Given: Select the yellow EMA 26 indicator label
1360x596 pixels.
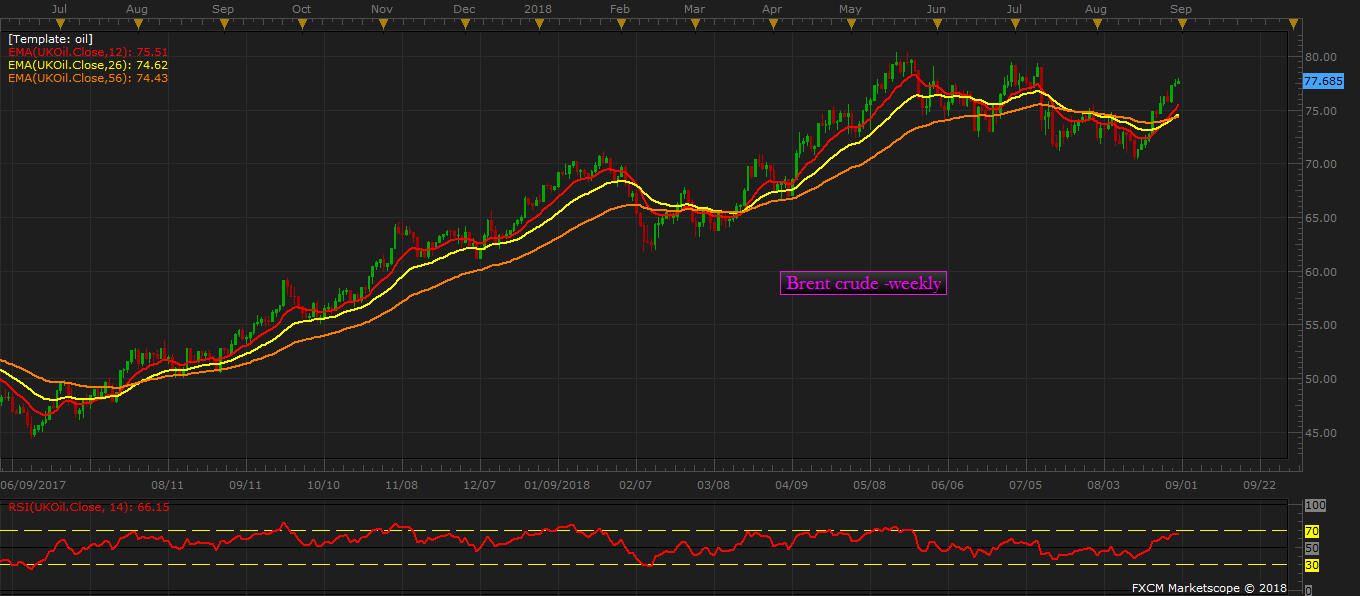Looking at the screenshot, I should point(88,65).
